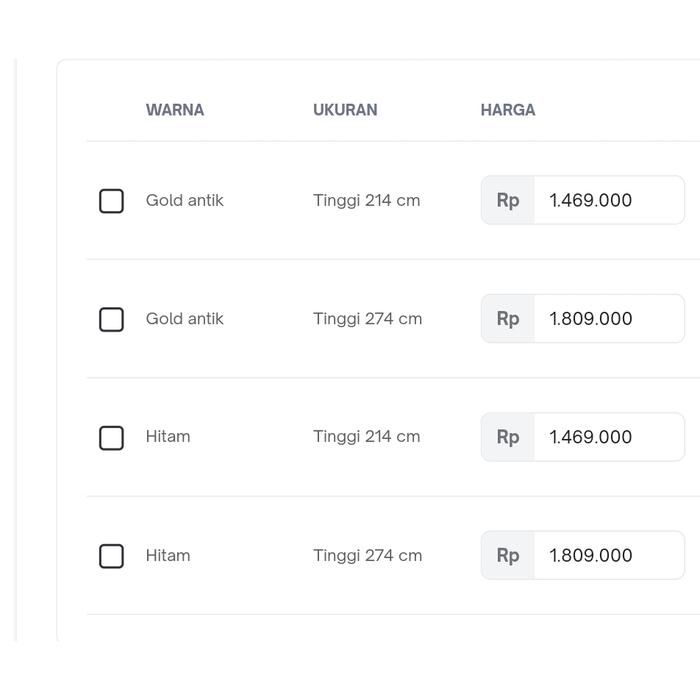Click the Rp prefix in Gold antik 214 cm row
Viewport: 700px width, 700px height.
tap(508, 201)
